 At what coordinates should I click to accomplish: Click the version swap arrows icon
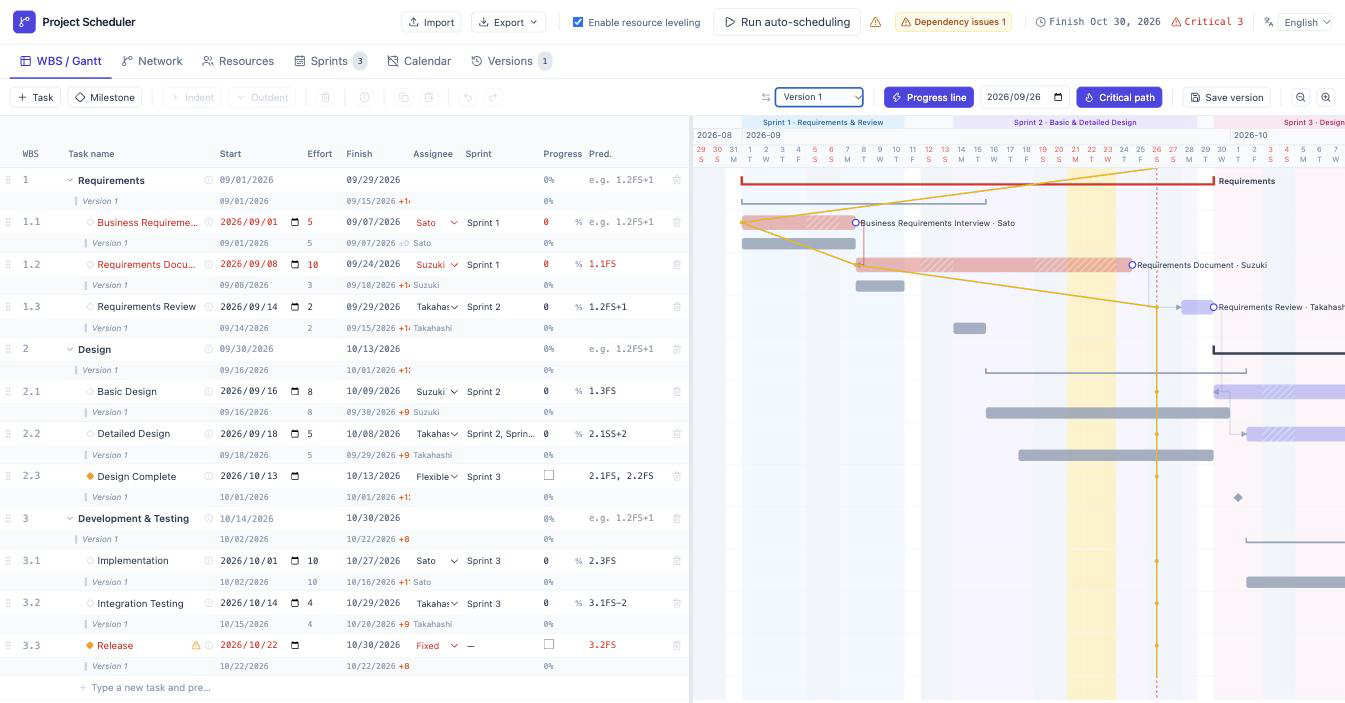click(765, 97)
